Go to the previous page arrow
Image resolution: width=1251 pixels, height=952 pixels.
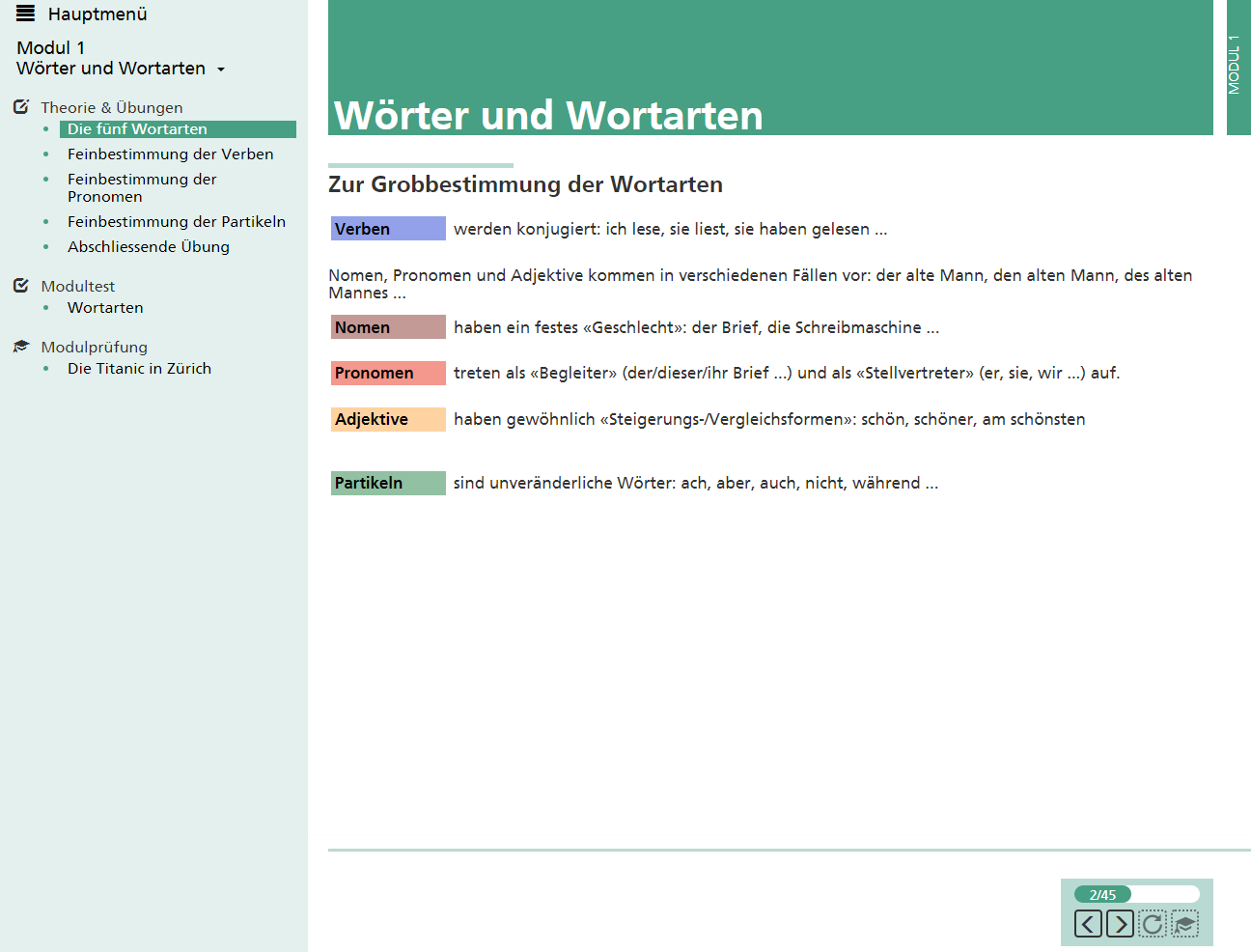click(1088, 924)
